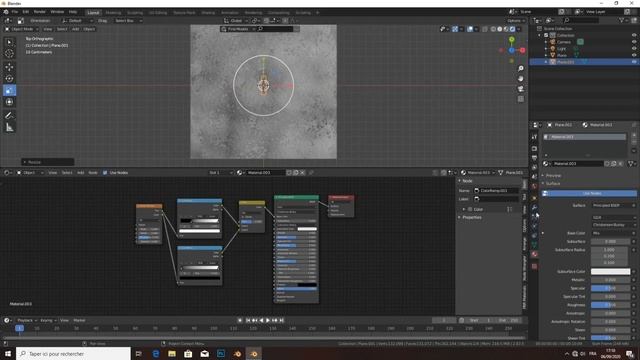This screenshot has height=360, width=640.
Task: Open the Edit menu
Action: click(26, 12)
